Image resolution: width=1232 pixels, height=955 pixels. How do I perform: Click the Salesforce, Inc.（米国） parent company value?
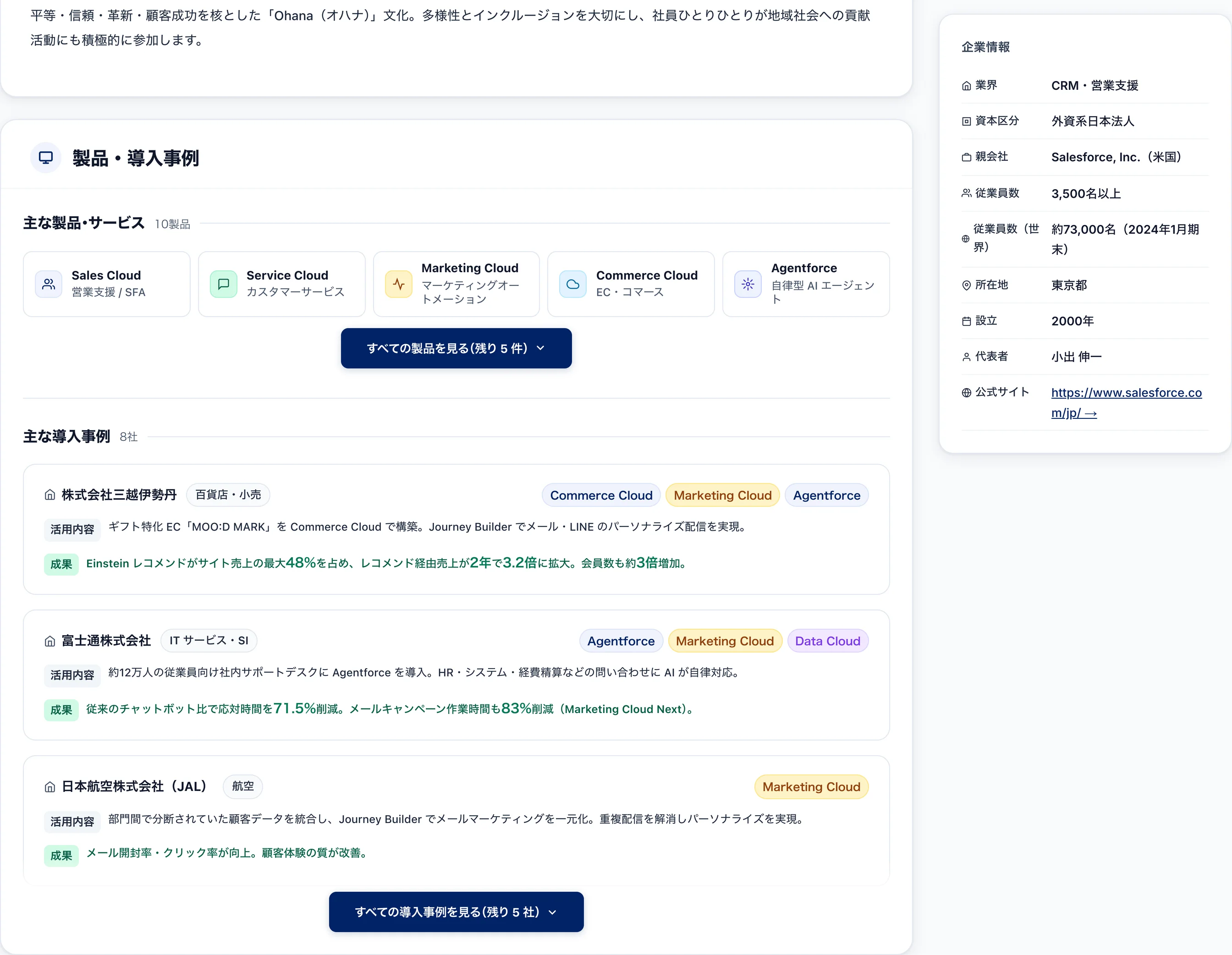point(1117,157)
